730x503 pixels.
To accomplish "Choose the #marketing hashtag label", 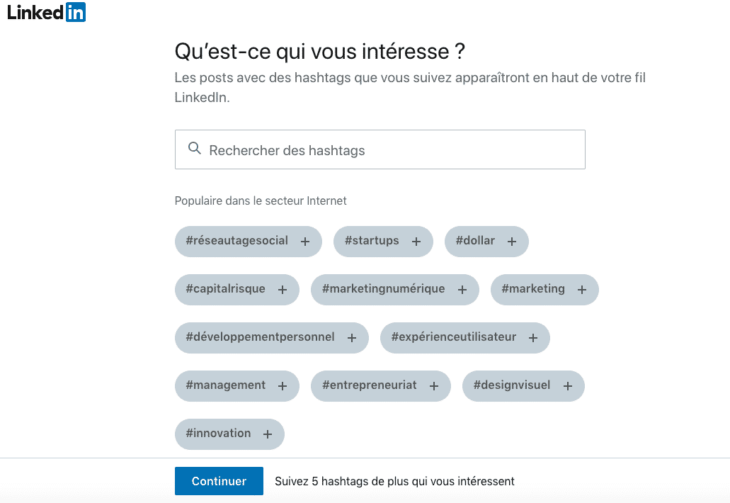I will [533, 290].
